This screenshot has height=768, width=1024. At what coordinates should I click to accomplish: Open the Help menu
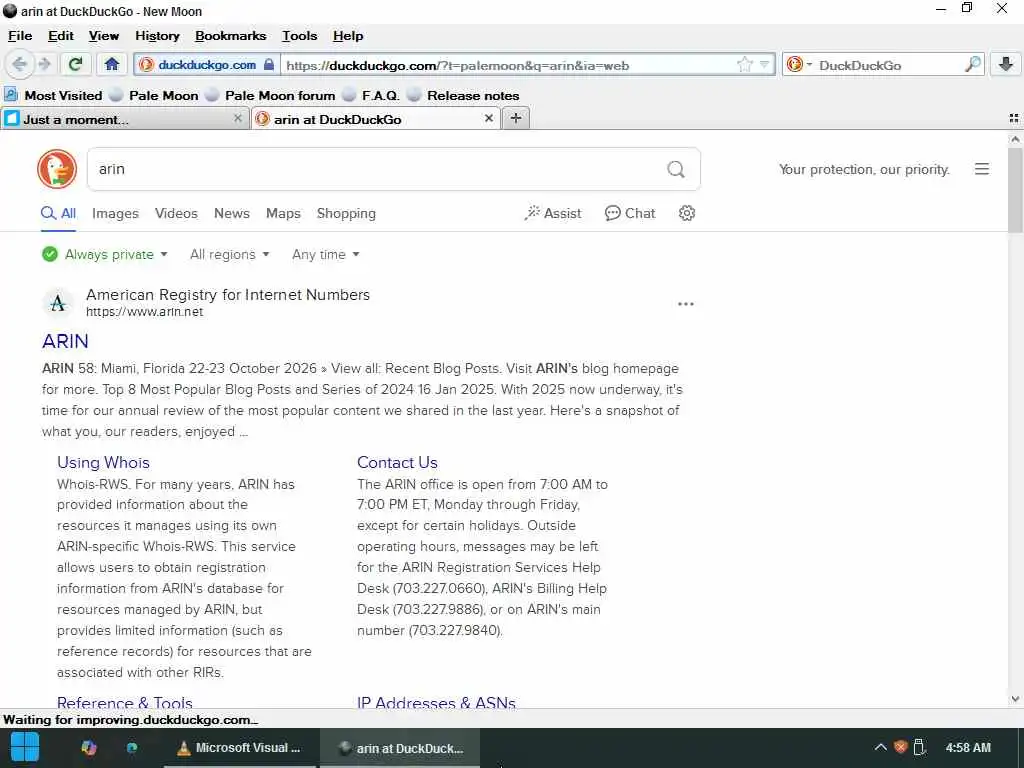(x=348, y=36)
